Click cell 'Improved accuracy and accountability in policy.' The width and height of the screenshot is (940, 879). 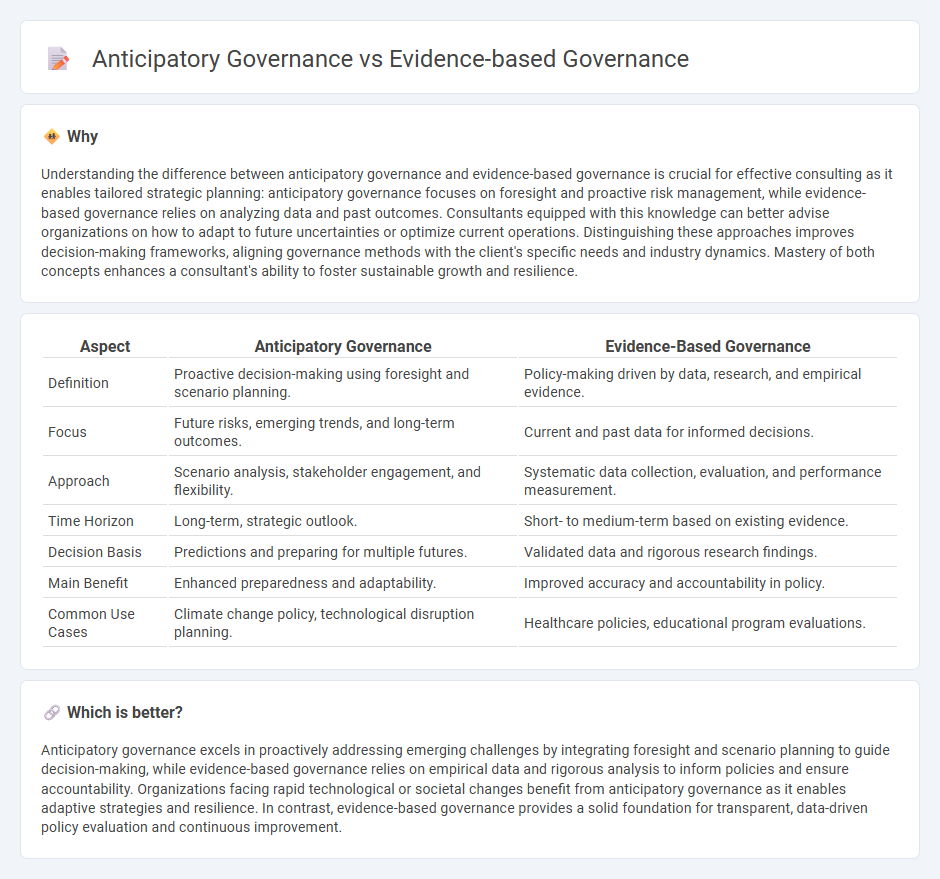click(707, 583)
